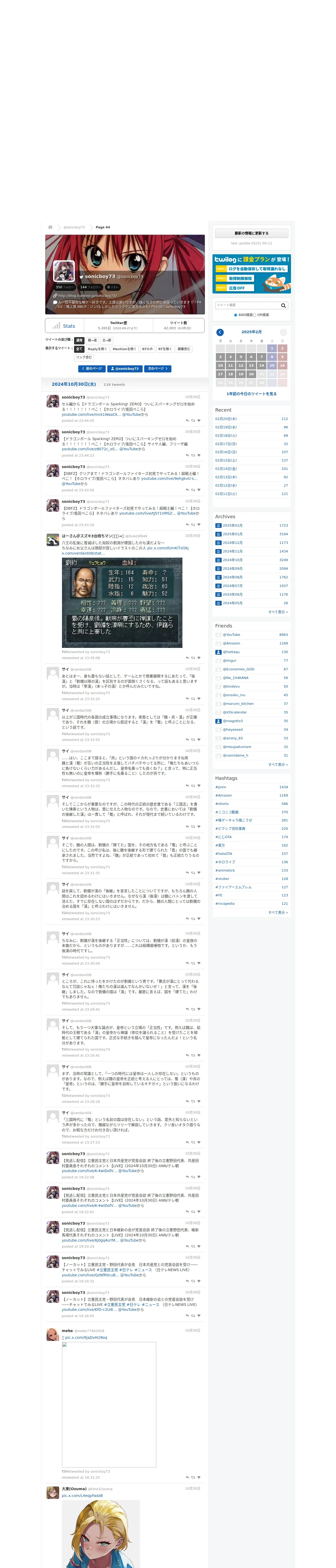
Task: Click @hottaqu avatar icon in Friends
Action: pos(218,652)
